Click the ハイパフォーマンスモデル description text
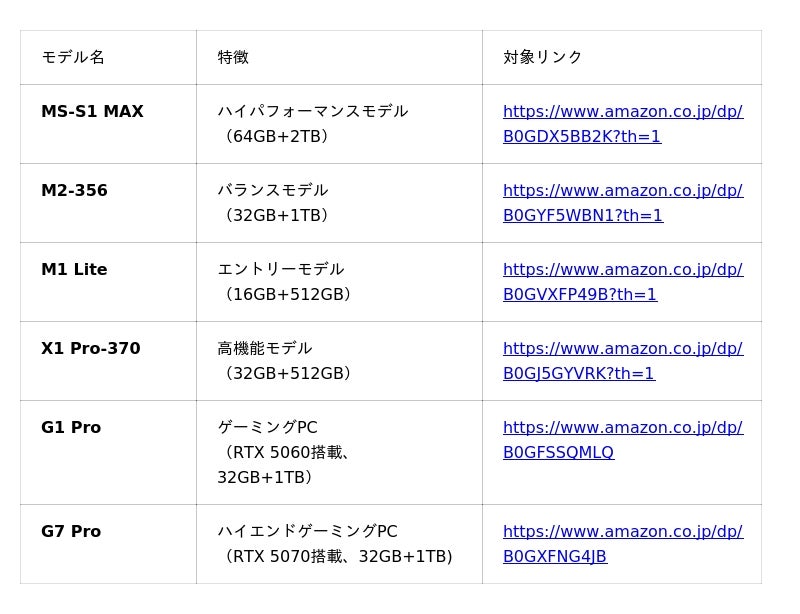800x614 pixels. pos(313,111)
